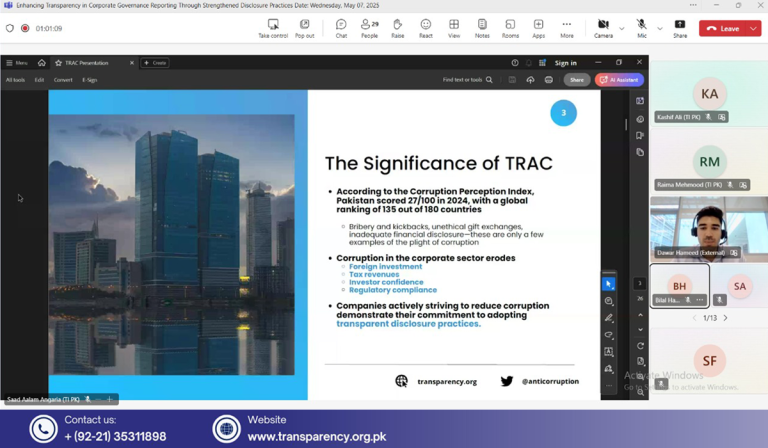Screen dimensions: 768x448
Task: Toggle the Camera on or off
Action: (603, 28)
